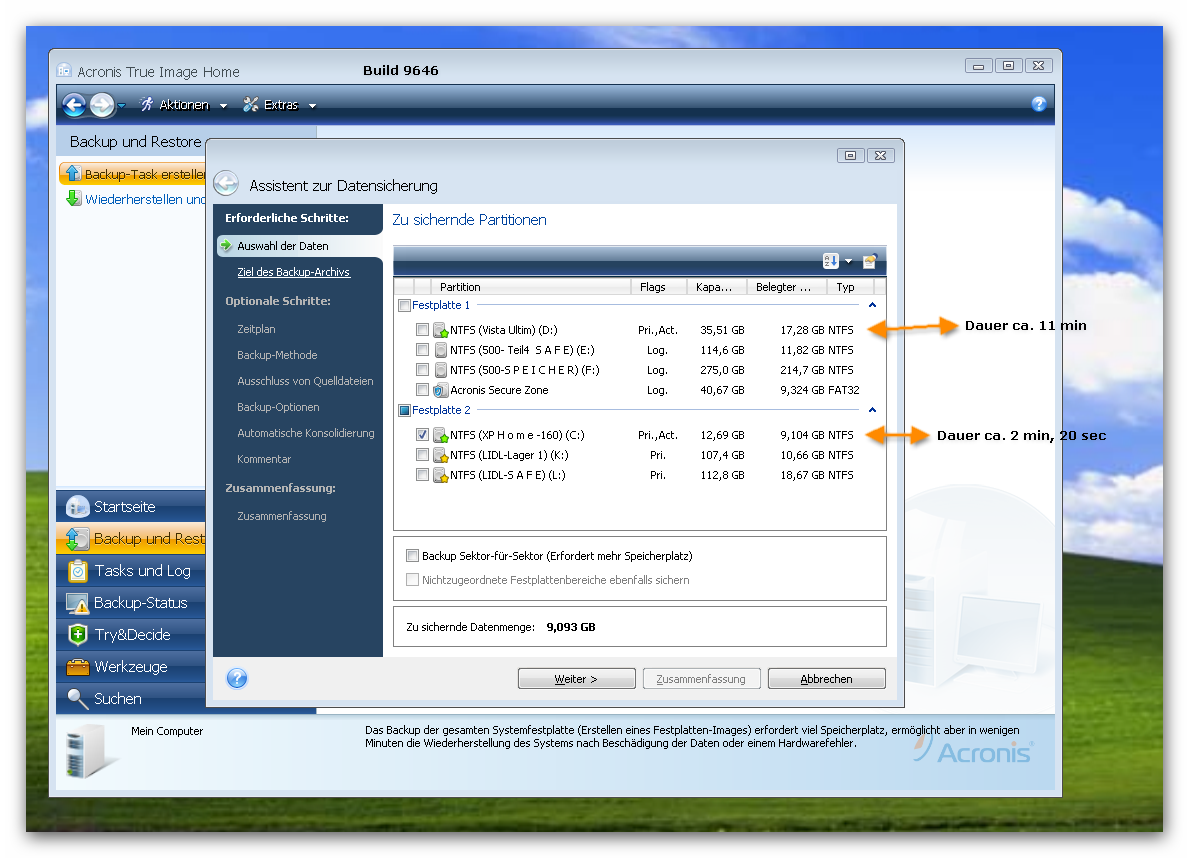Click the Startseite sidebar icon
This screenshot has width=1189, height=858.
[x=77, y=506]
